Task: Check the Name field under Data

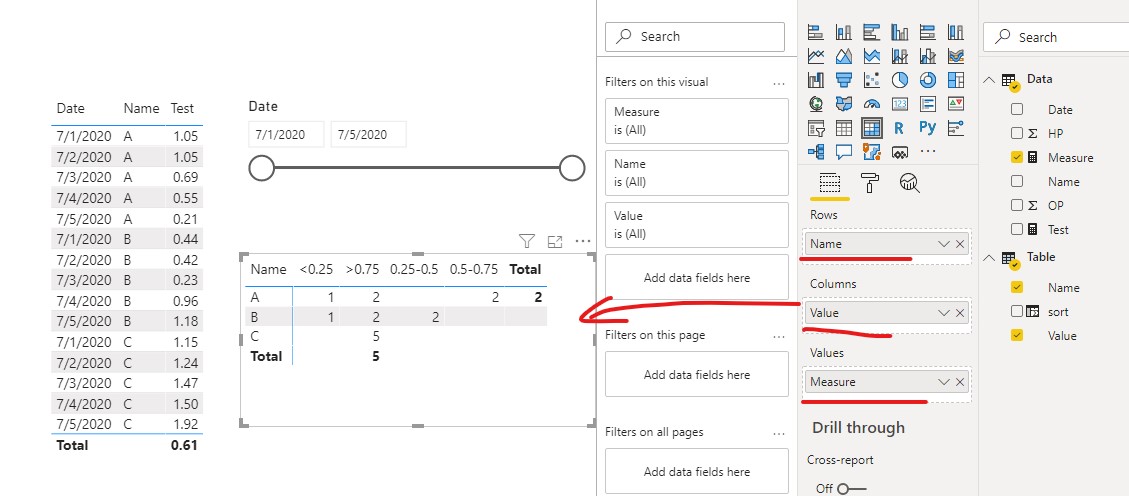Action: pyautogui.click(x=1017, y=181)
